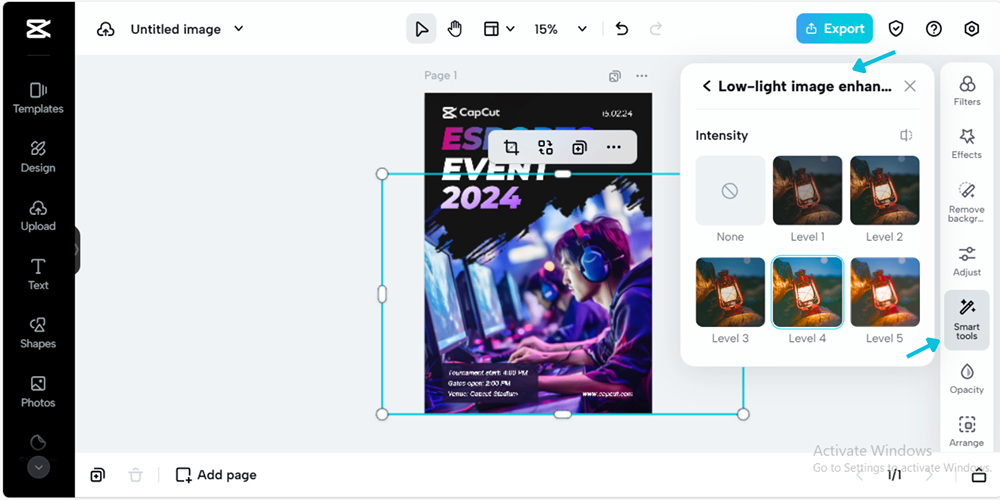1000x500 pixels.
Task: Duplicate Page 1 with copy icon
Action: (x=615, y=76)
